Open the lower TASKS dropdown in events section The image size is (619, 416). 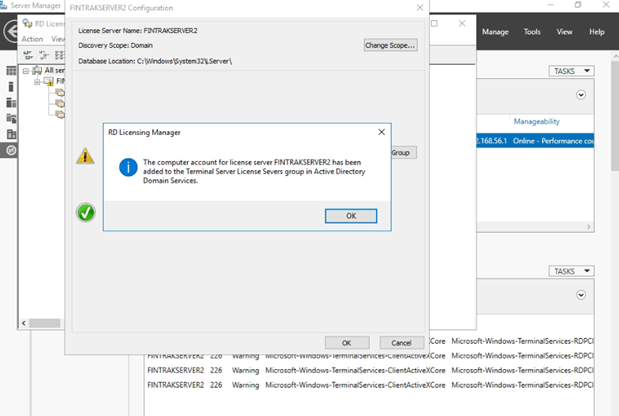pos(572,271)
